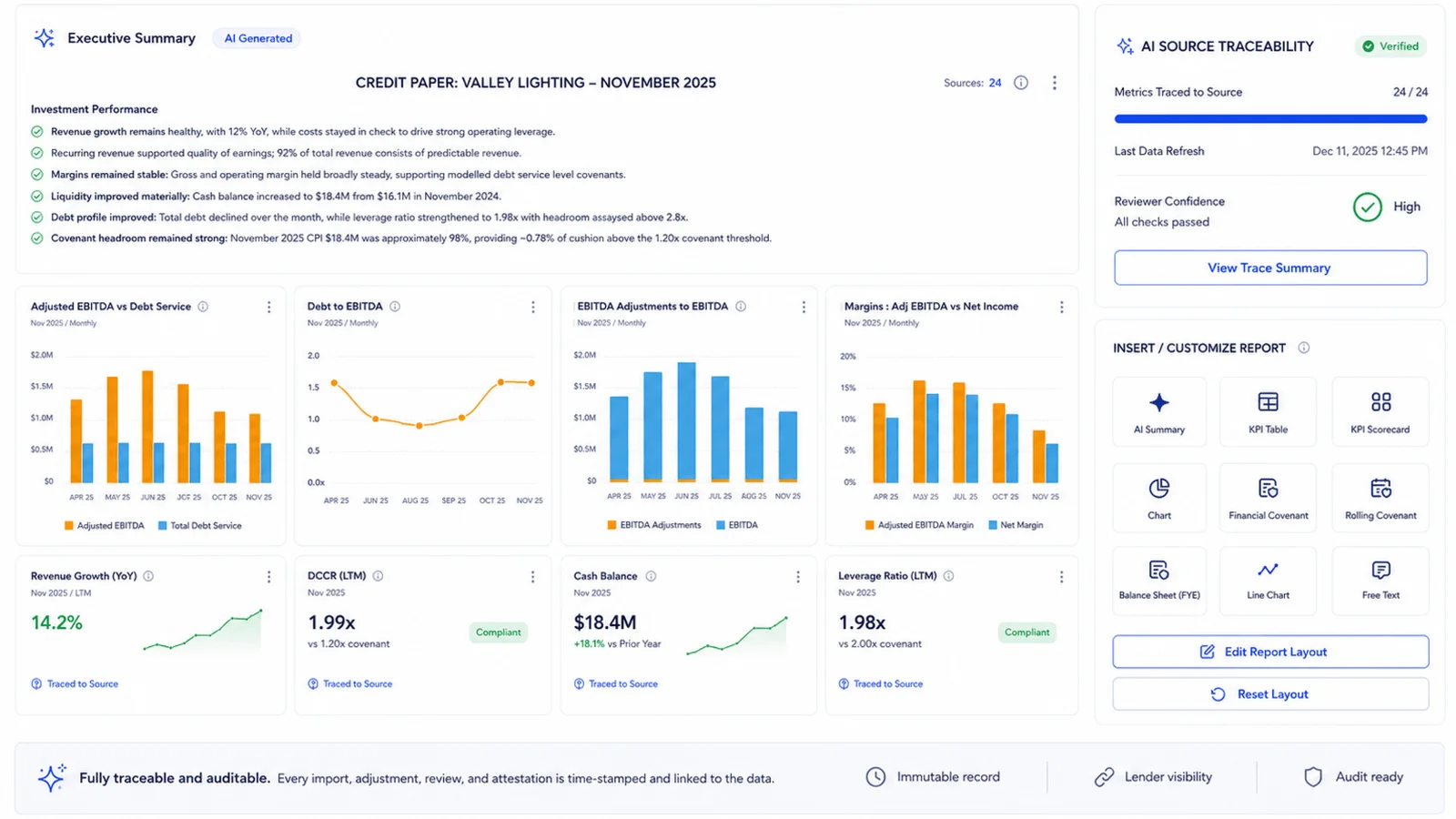
Task: Show info for EBITDA Adjustments to EBITDA
Action: click(741, 307)
